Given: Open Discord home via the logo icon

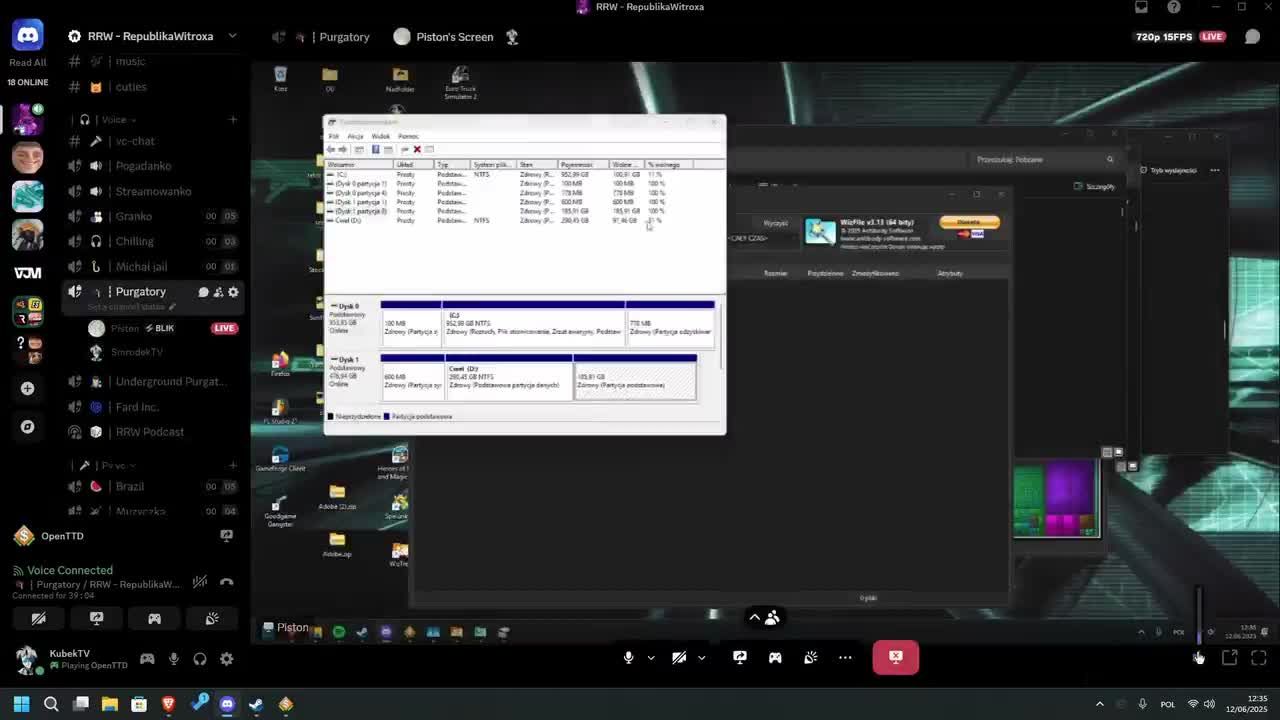Looking at the screenshot, I should 27,36.
